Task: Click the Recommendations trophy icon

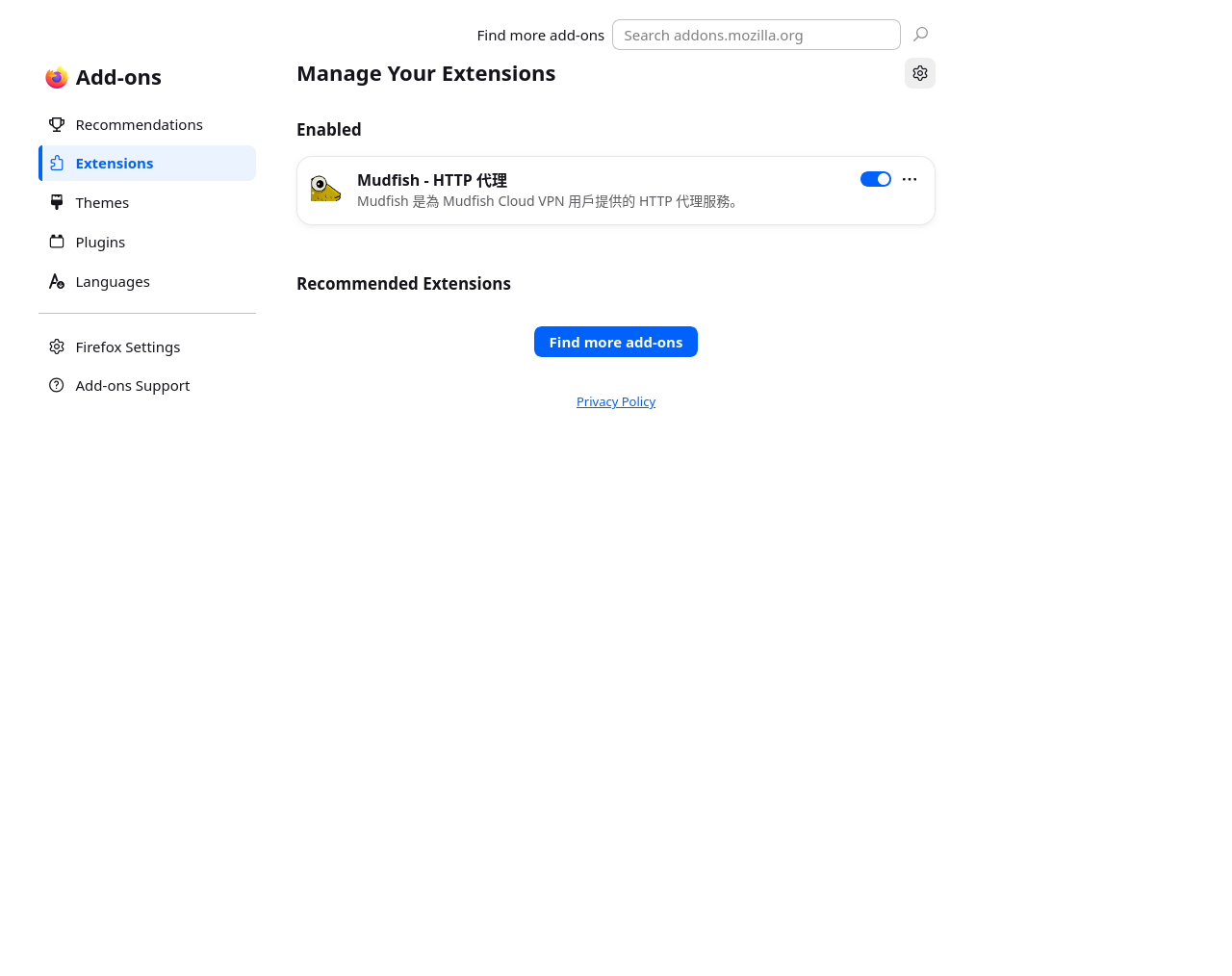Action: (x=57, y=124)
